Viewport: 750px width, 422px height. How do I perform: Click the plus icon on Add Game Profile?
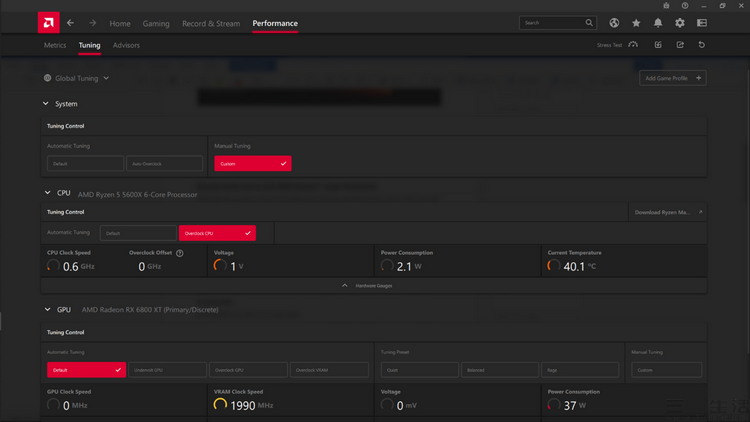click(698, 78)
